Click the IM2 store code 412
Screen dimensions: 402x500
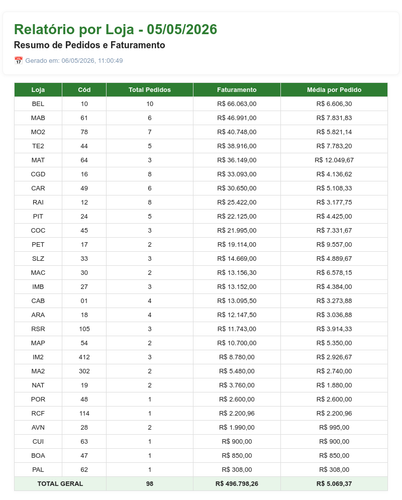[x=84, y=357]
